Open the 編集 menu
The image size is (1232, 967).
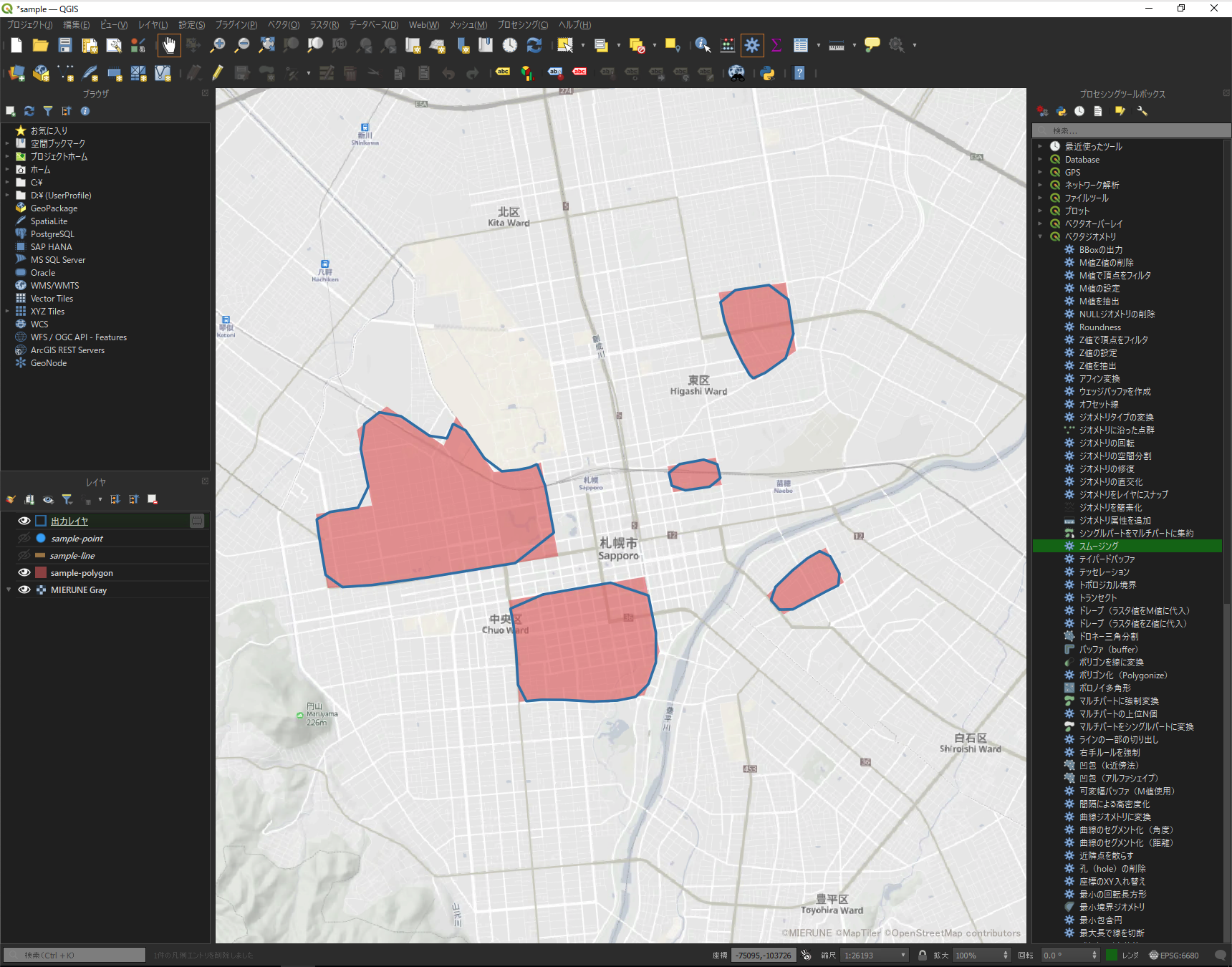click(x=77, y=25)
